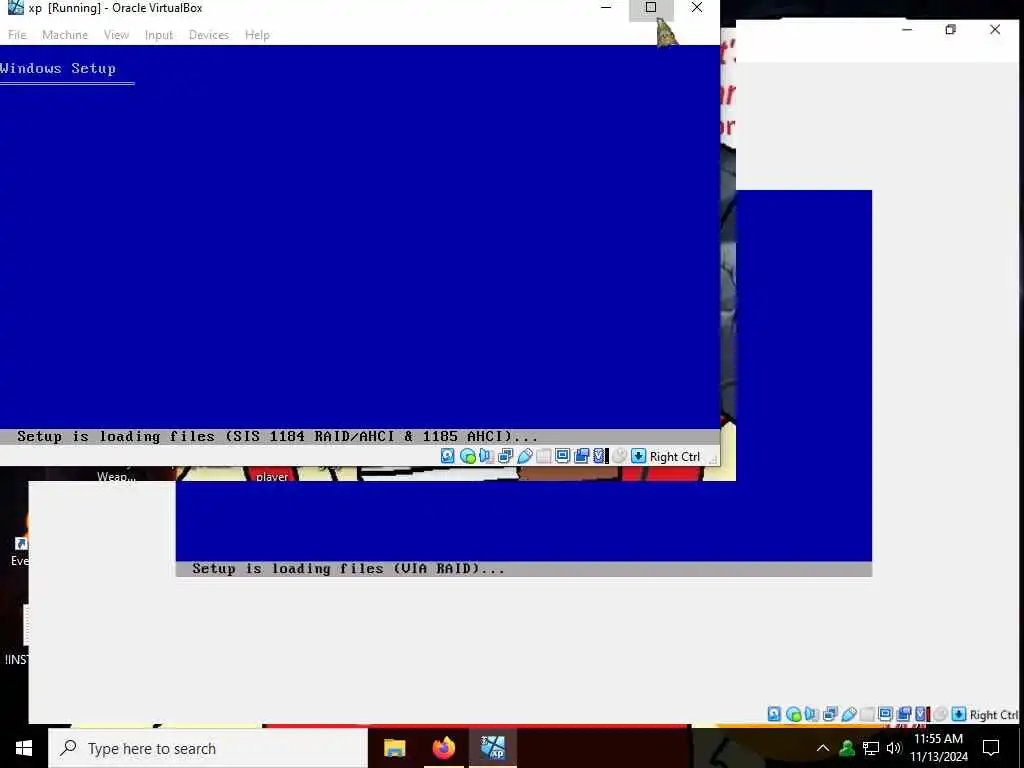Image resolution: width=1024 pixels, height=768 pixels.
Task: Click the keyboard capture icon in back window status bar
Action: pyautogui.click(x=959, y=714)
